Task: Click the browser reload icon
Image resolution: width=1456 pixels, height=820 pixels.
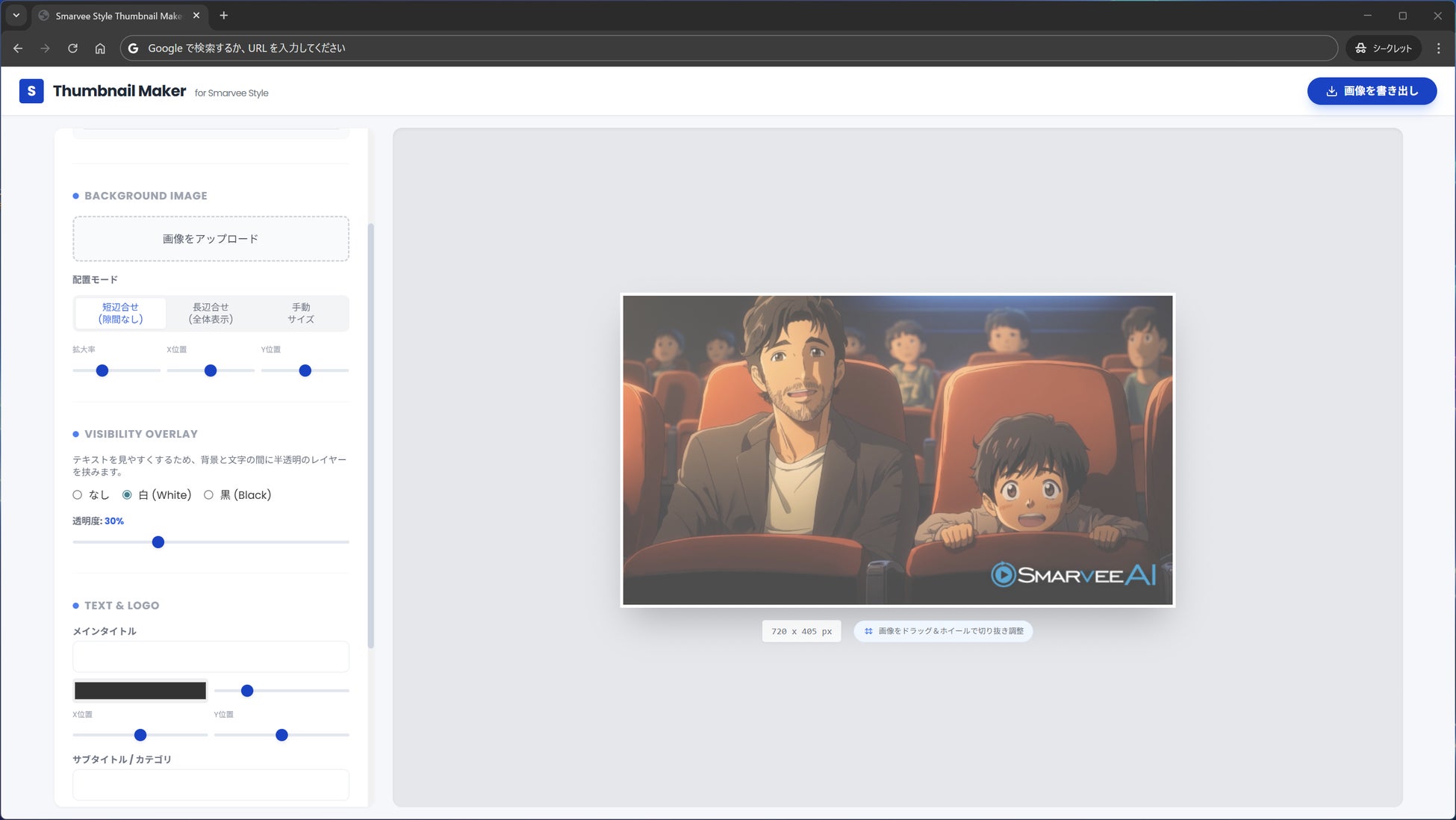Action: click(72, 48)
